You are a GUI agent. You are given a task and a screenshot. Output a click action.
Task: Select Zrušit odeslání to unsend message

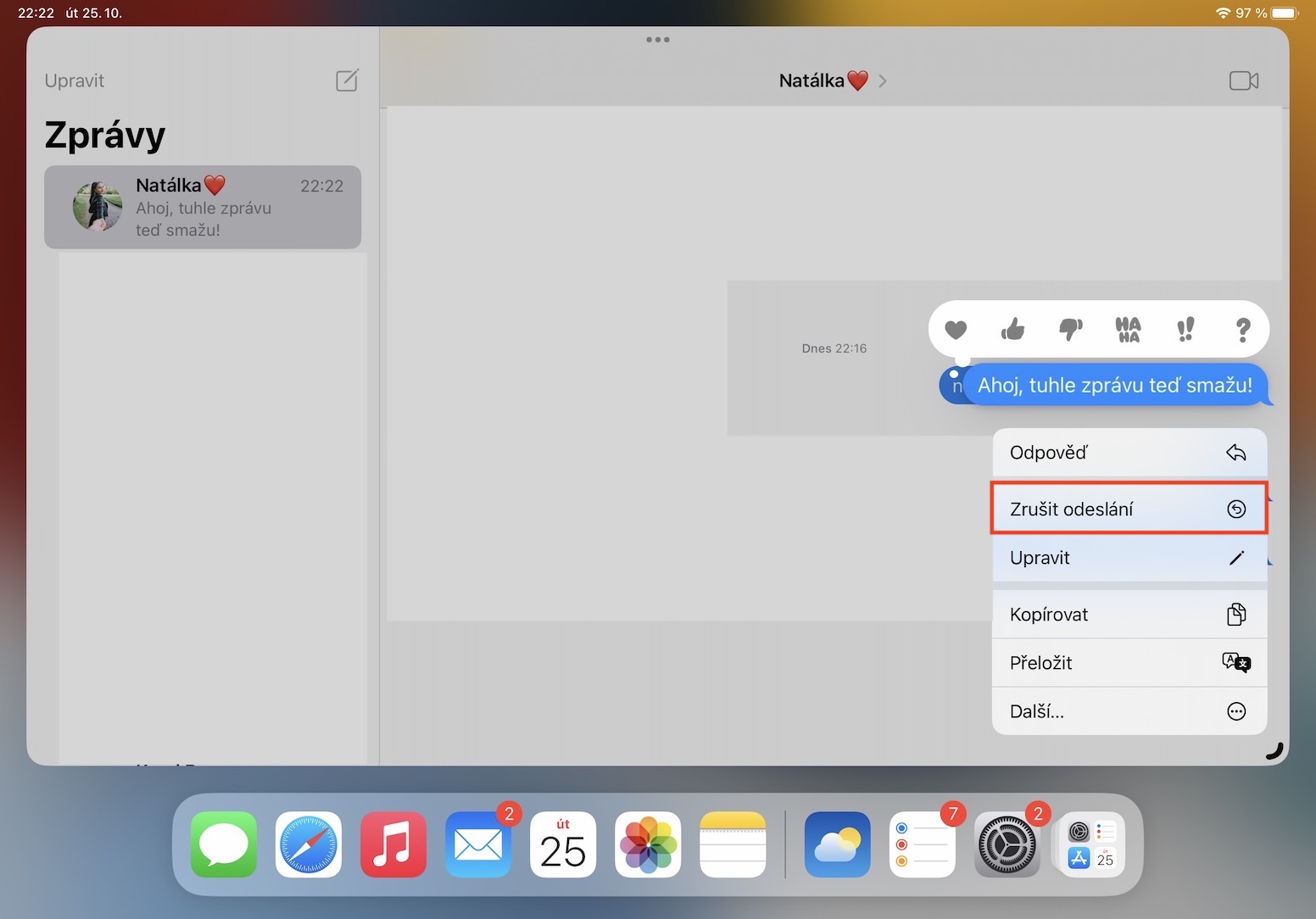[1129, 509]
